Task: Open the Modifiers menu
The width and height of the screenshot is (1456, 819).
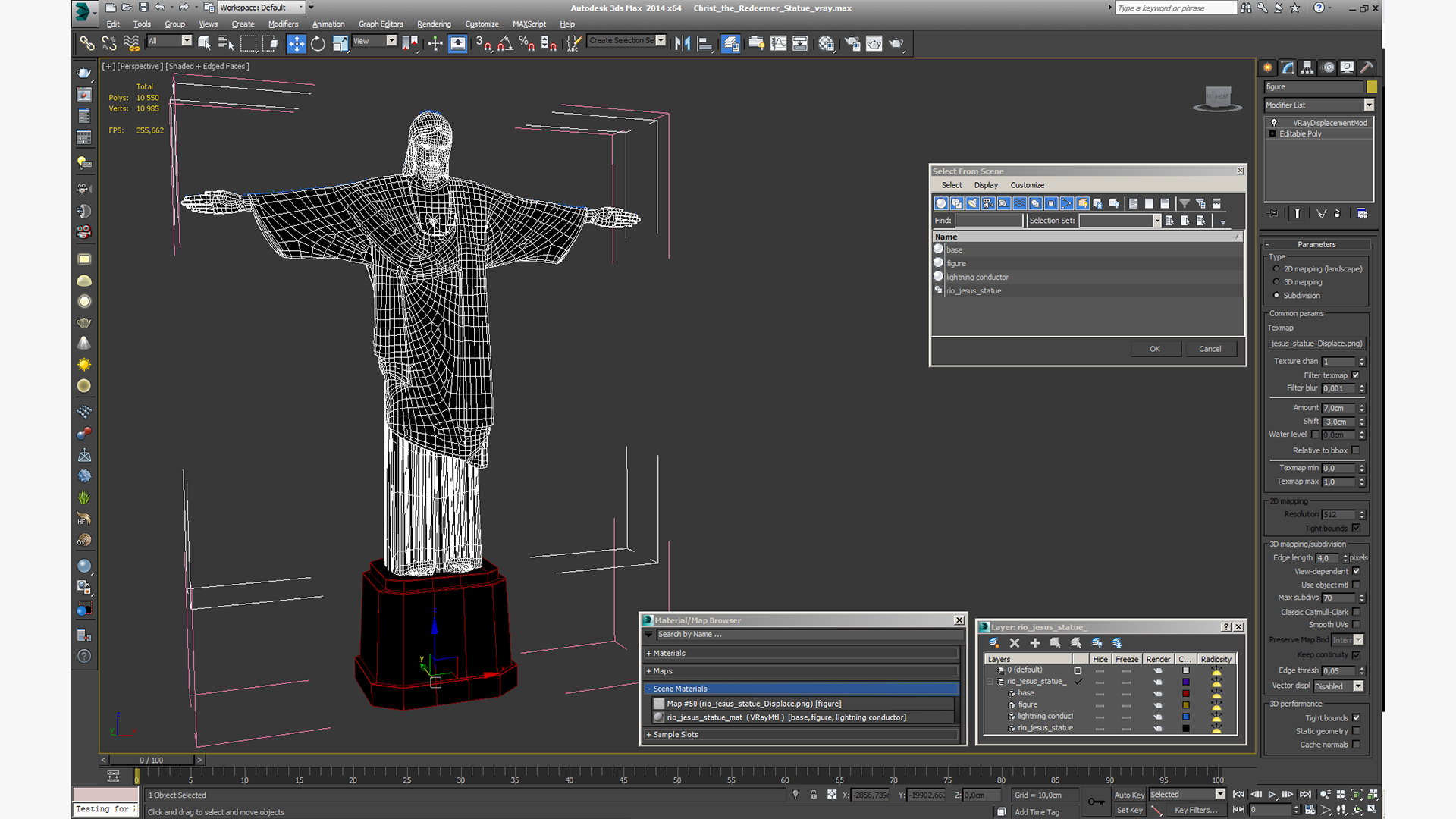Action: point(283,24)
